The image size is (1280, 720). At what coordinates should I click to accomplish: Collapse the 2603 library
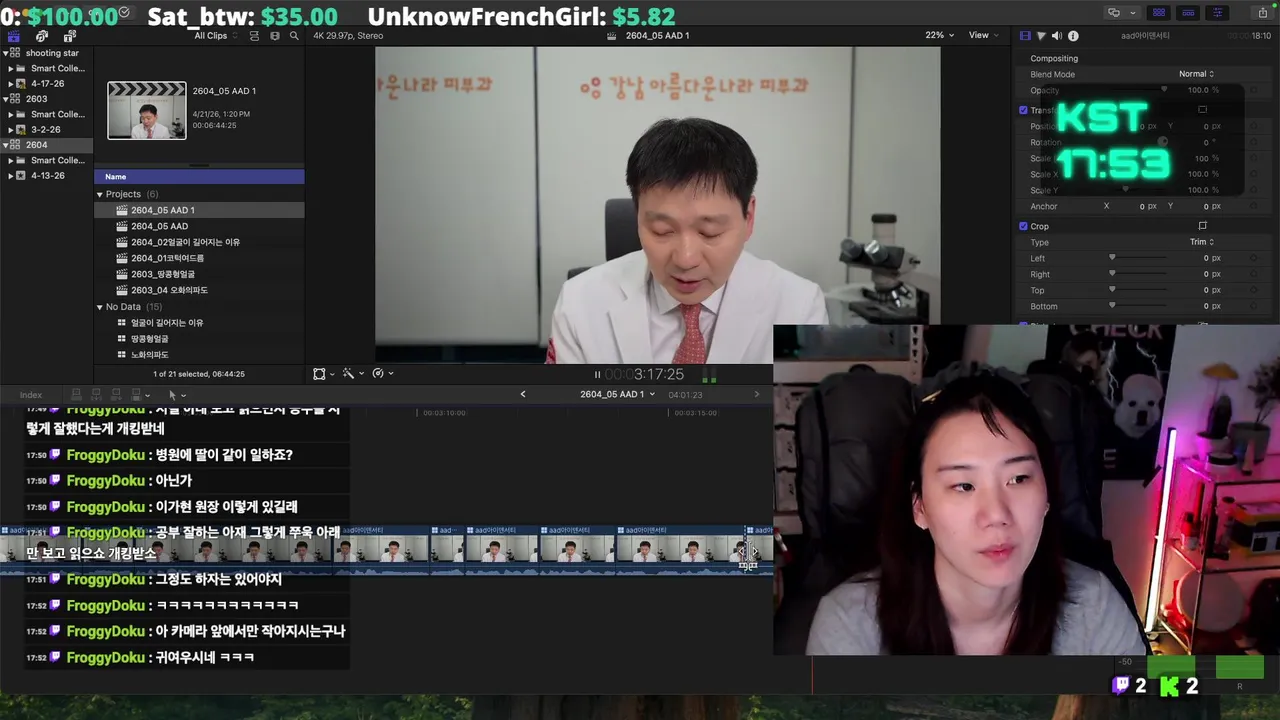[6, 99]
